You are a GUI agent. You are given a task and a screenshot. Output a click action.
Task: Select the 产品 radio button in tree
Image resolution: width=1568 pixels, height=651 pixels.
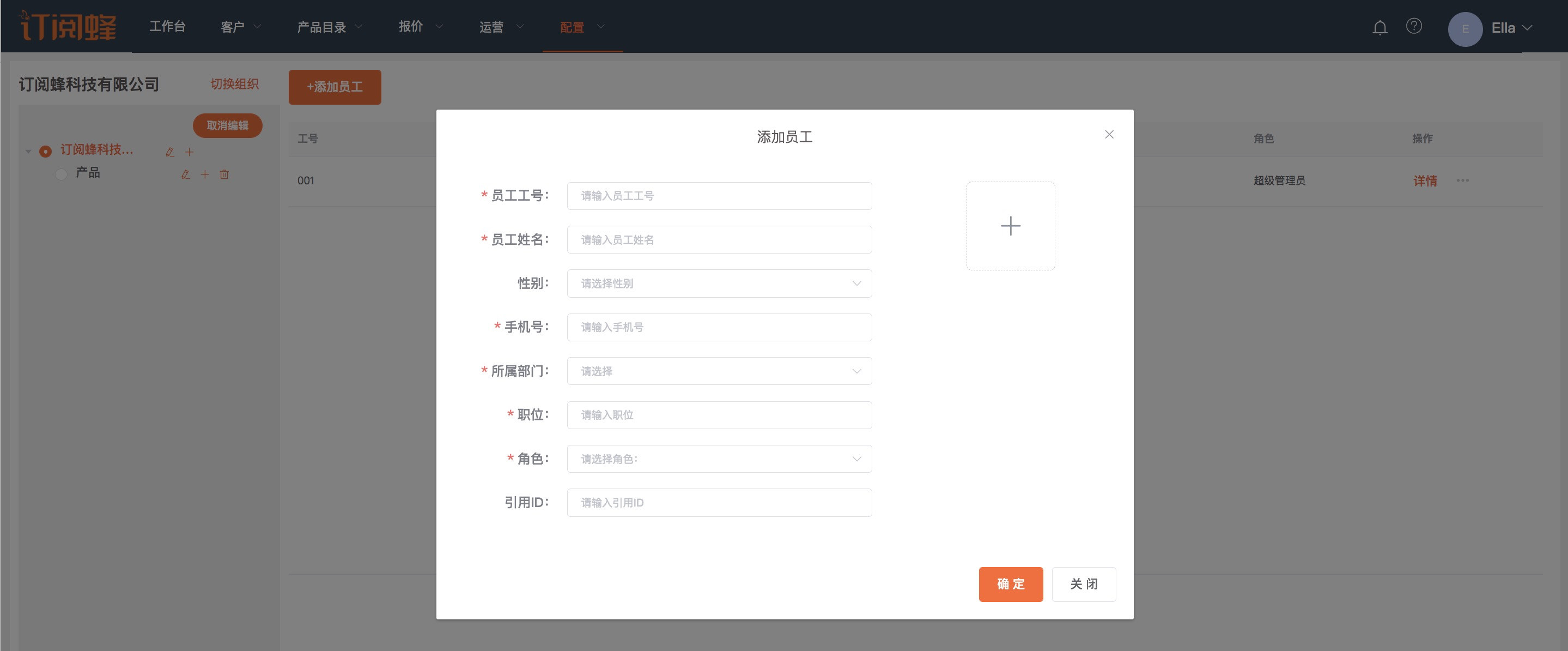click(61, 174)
